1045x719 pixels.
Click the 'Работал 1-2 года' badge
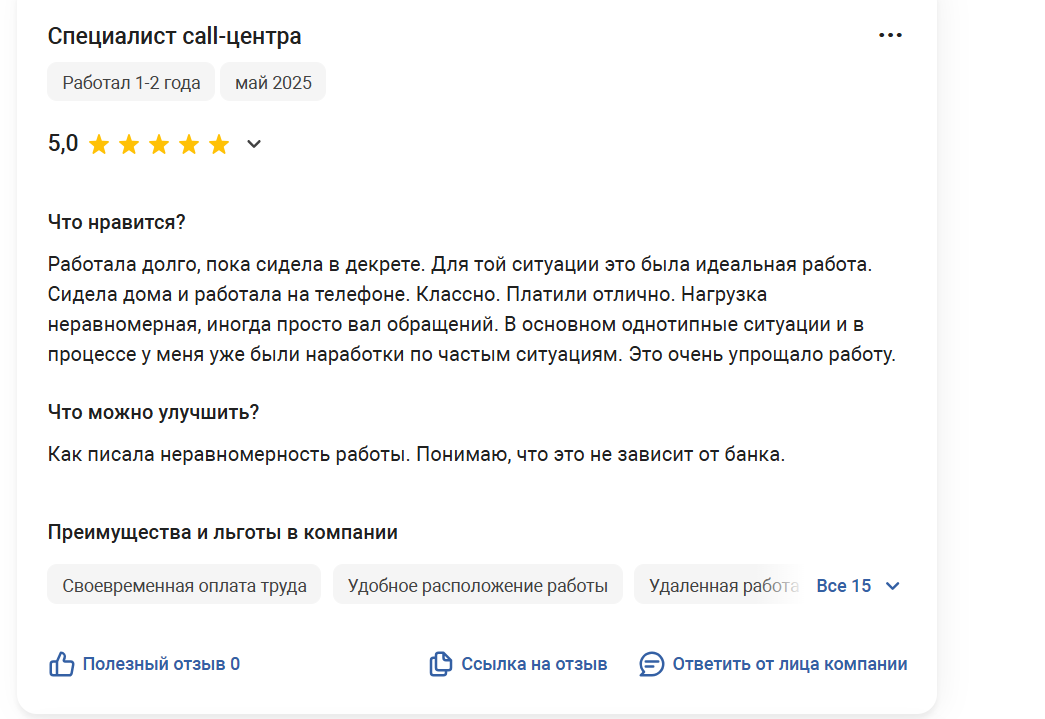pos(131,82)
